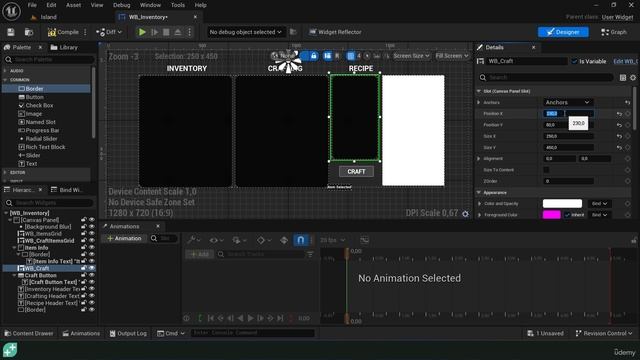Screen dimensions: 640x360
Task: Switch to Designer mode
Action: 563,32
